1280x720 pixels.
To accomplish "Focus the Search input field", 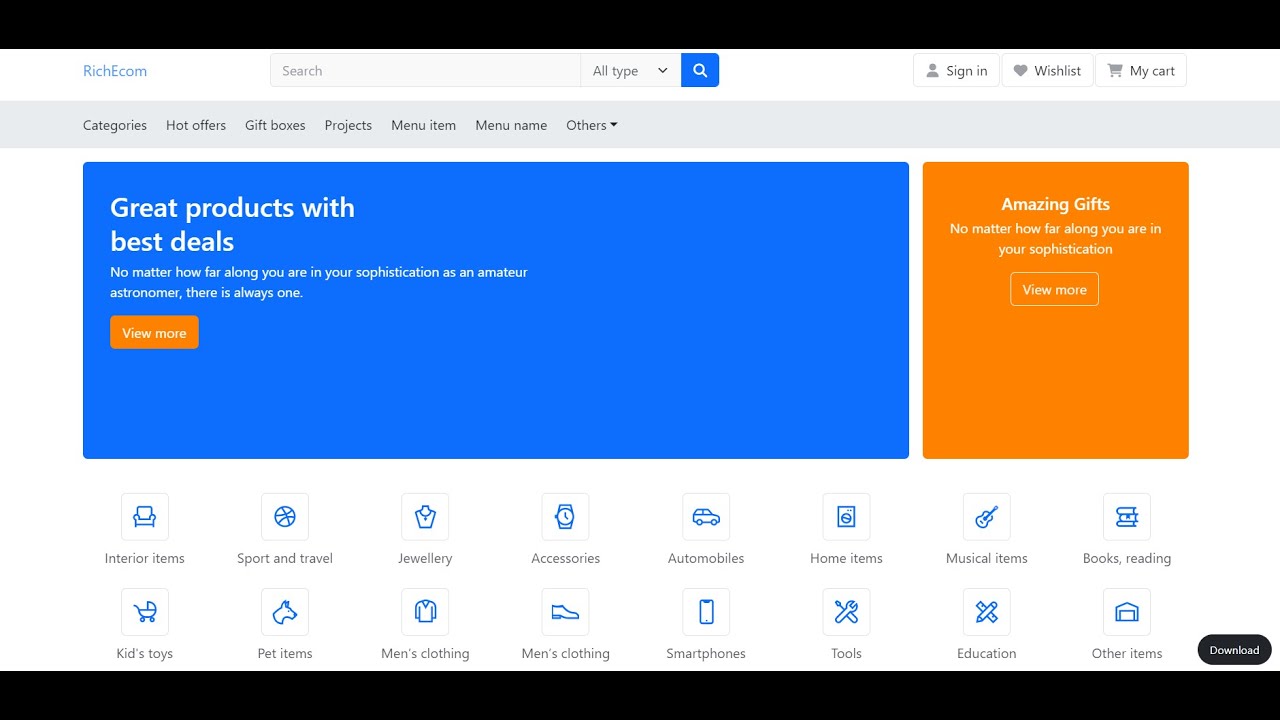I will 425,71.
